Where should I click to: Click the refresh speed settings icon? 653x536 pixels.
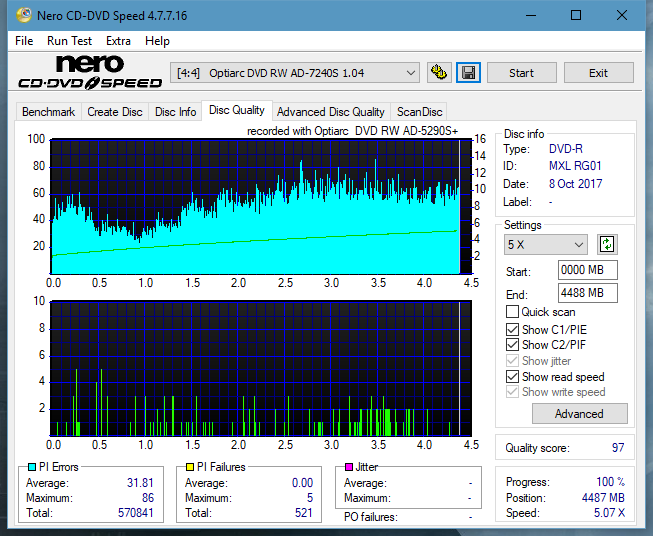(x=607, y=244)
